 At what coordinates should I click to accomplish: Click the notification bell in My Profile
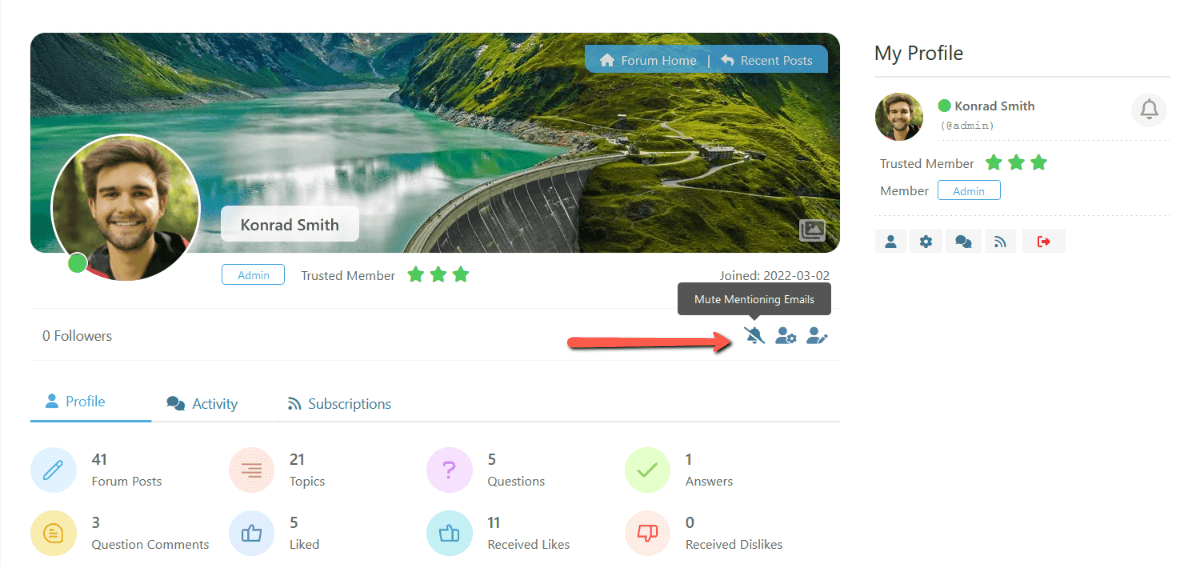point(1149,110)
